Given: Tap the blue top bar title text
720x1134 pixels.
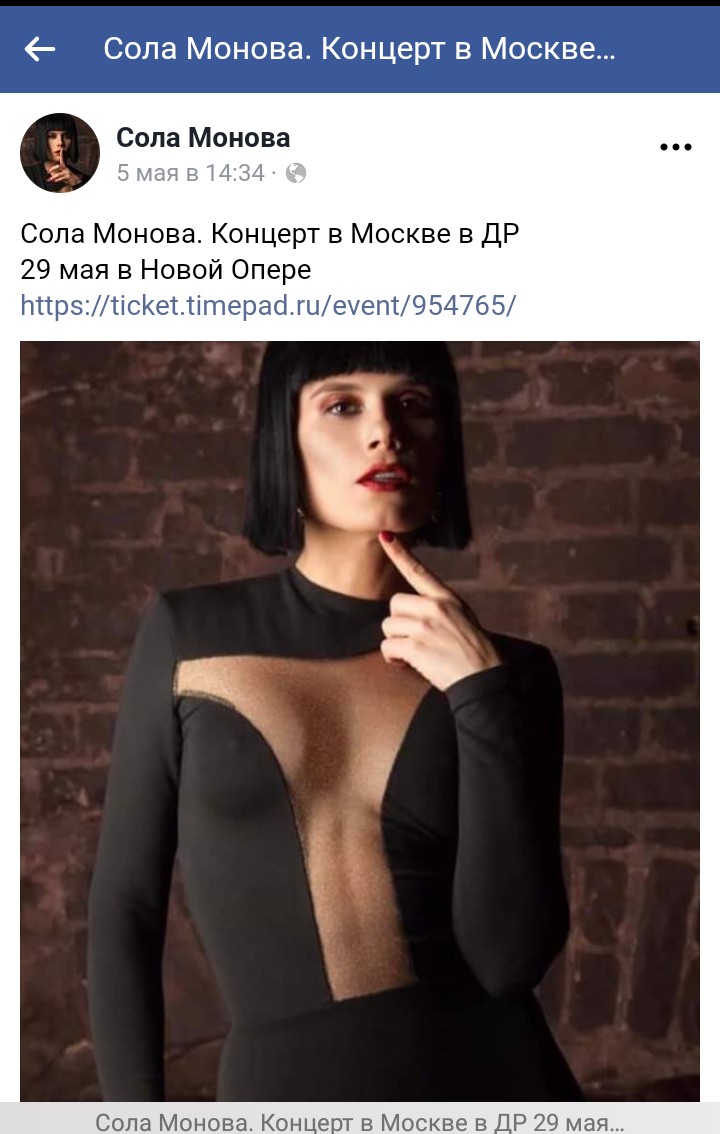Looking at the screenshot, I should pos(359,49).
